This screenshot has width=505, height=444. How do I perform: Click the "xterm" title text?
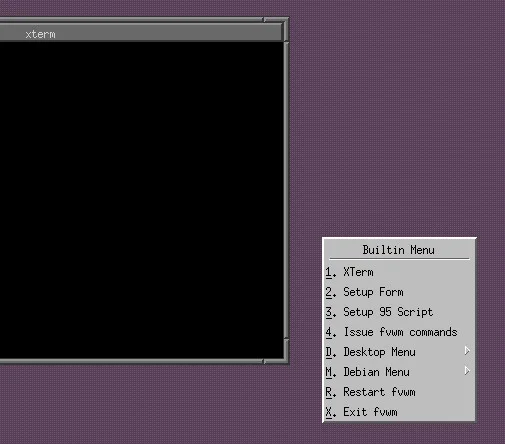[40, 34]
